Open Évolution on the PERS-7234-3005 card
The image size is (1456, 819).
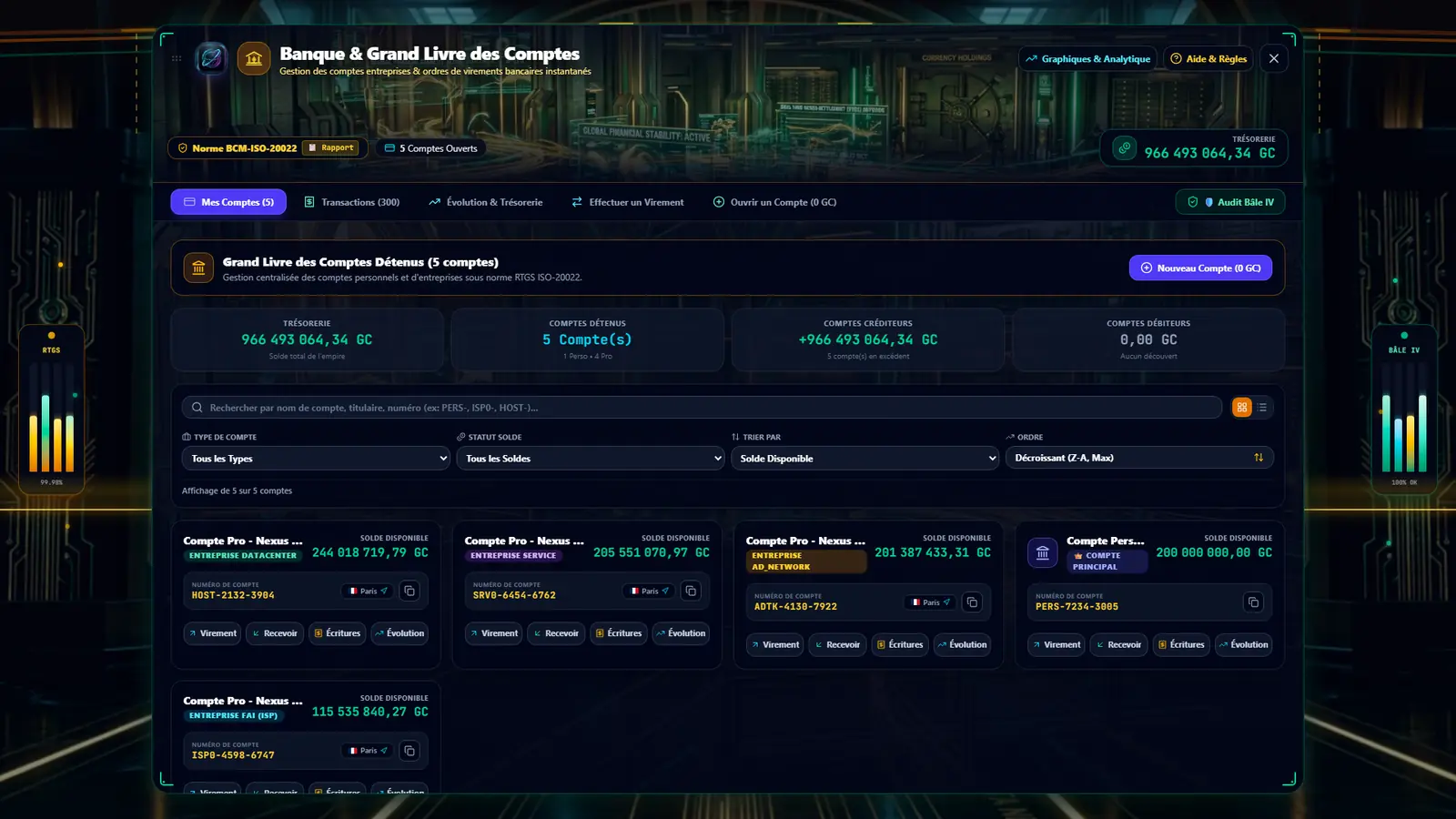click(x=1243, y=644)
